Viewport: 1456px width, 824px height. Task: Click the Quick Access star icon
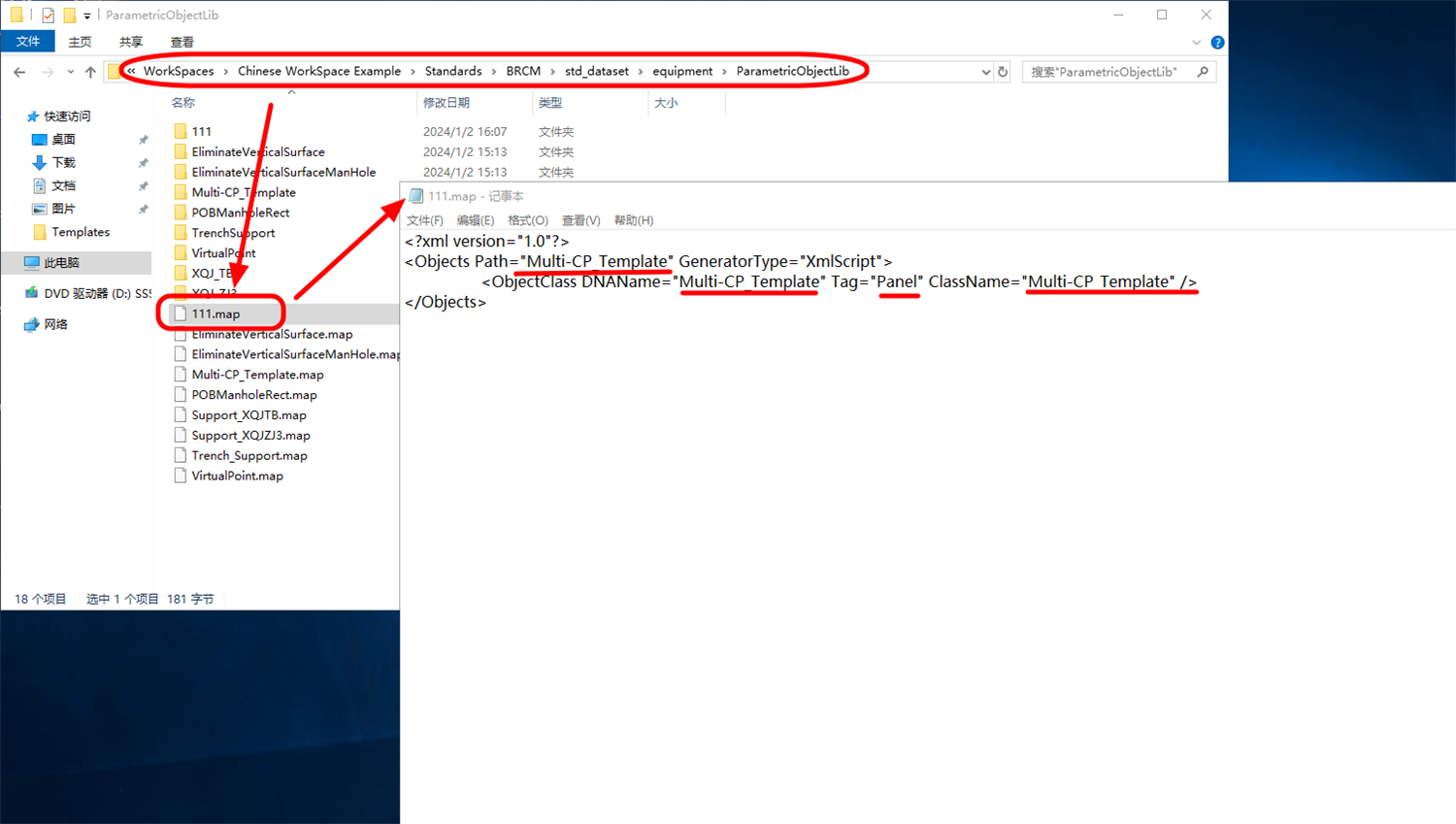click(33, 116)
